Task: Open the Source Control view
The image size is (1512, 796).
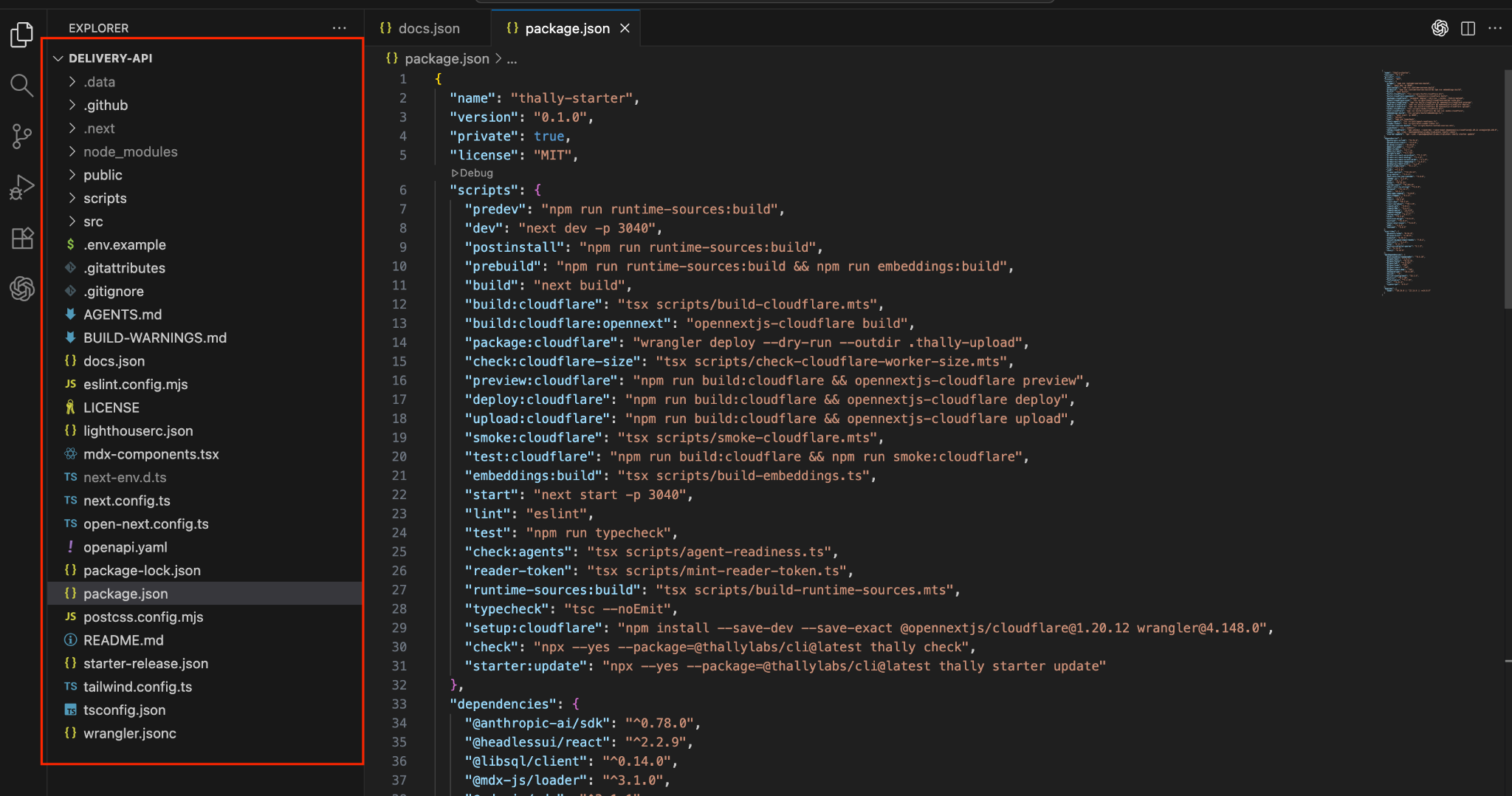Action: coord(22,137)
